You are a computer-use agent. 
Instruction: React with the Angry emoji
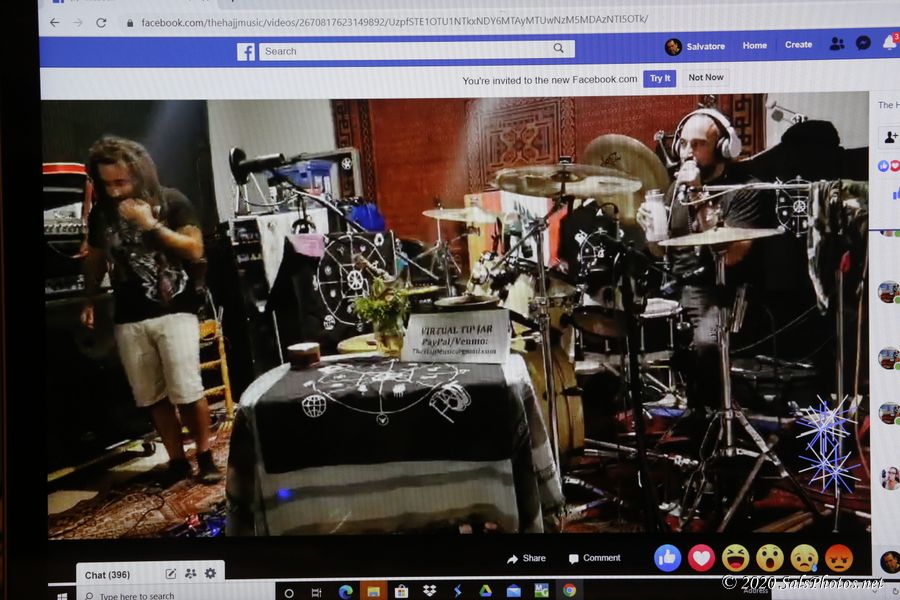coord(838,557)
